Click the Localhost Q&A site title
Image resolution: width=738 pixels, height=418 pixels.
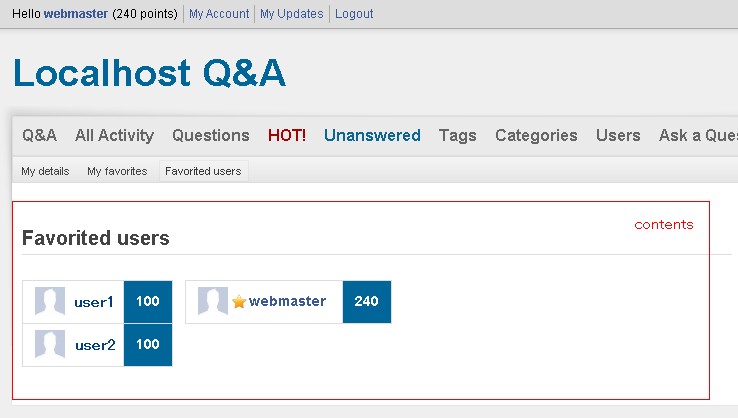coord(150,73)
